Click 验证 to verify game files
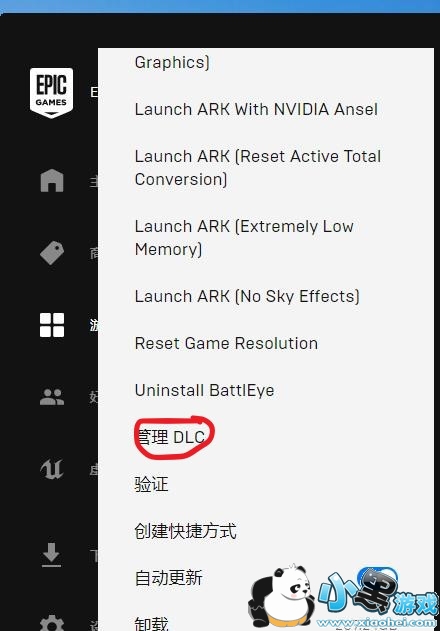Viewport: 440px width, 631px height. point(151,484)
